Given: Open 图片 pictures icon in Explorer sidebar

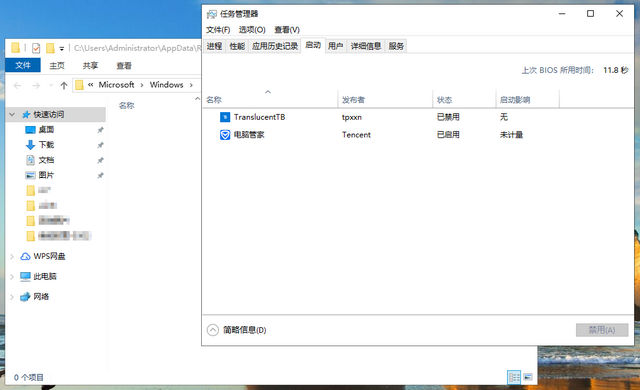Looking at the screenshot, I should coord(30,175).
